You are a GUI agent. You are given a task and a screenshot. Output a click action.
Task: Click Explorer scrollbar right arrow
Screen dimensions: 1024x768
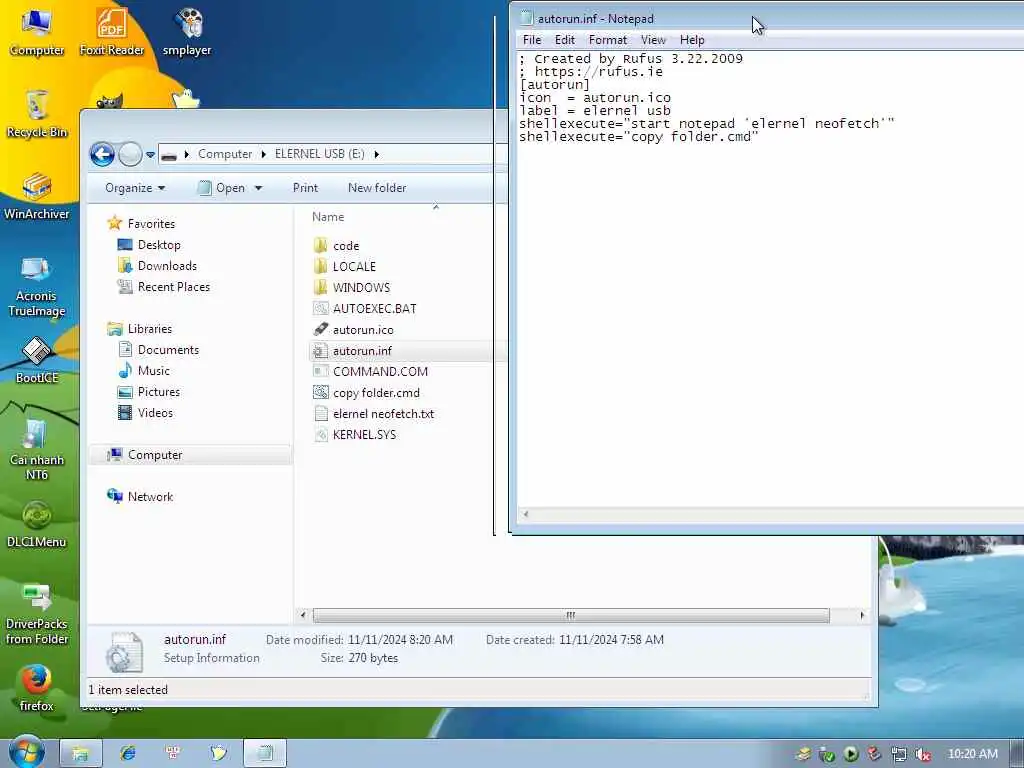click(x=862, y=615)
